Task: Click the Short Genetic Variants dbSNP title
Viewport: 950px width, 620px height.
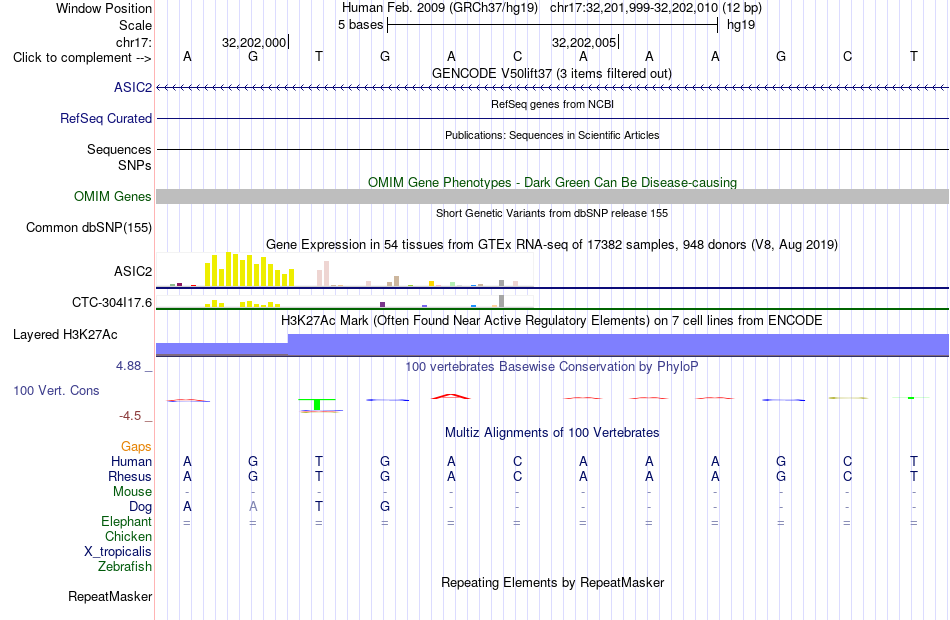Action: pyautogui.click(x=552, y=213)
